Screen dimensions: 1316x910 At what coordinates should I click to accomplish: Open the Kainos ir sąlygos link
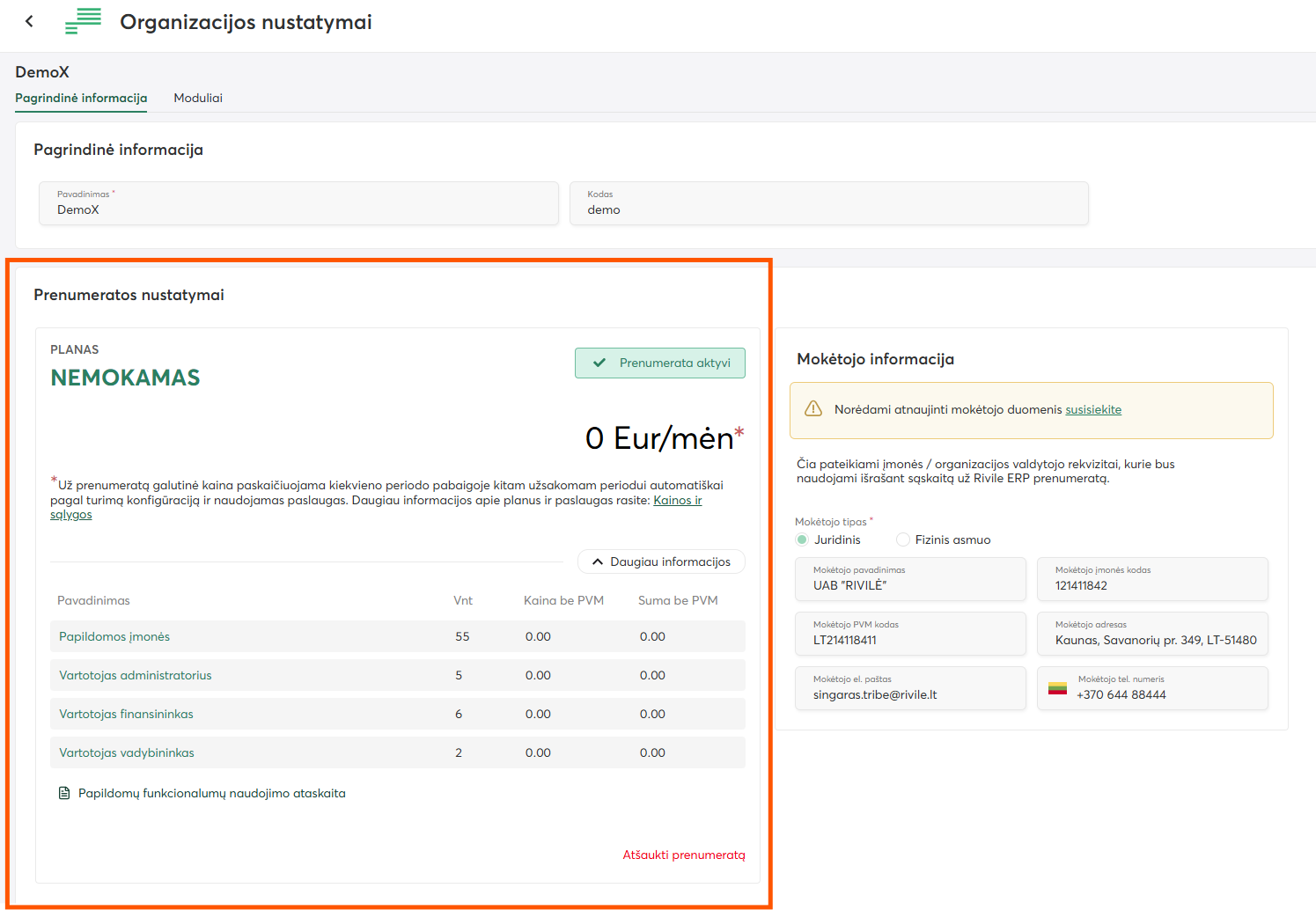[x=677, y=500]
